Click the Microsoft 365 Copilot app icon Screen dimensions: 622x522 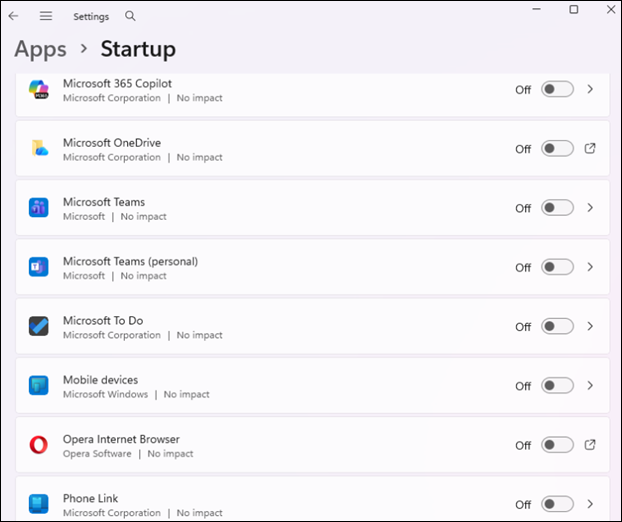pos(38,89)
